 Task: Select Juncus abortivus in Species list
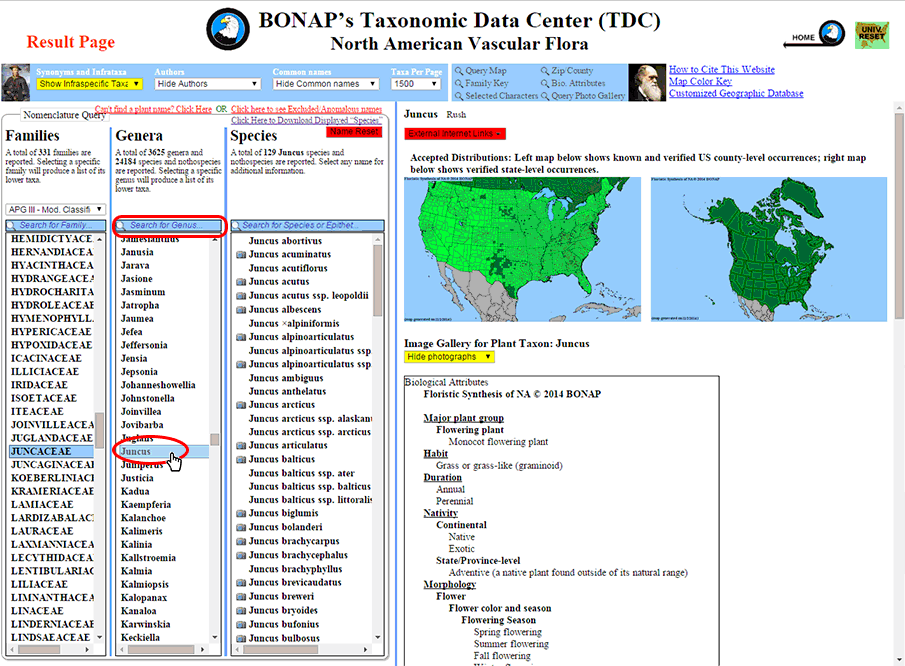pos(285,241)
